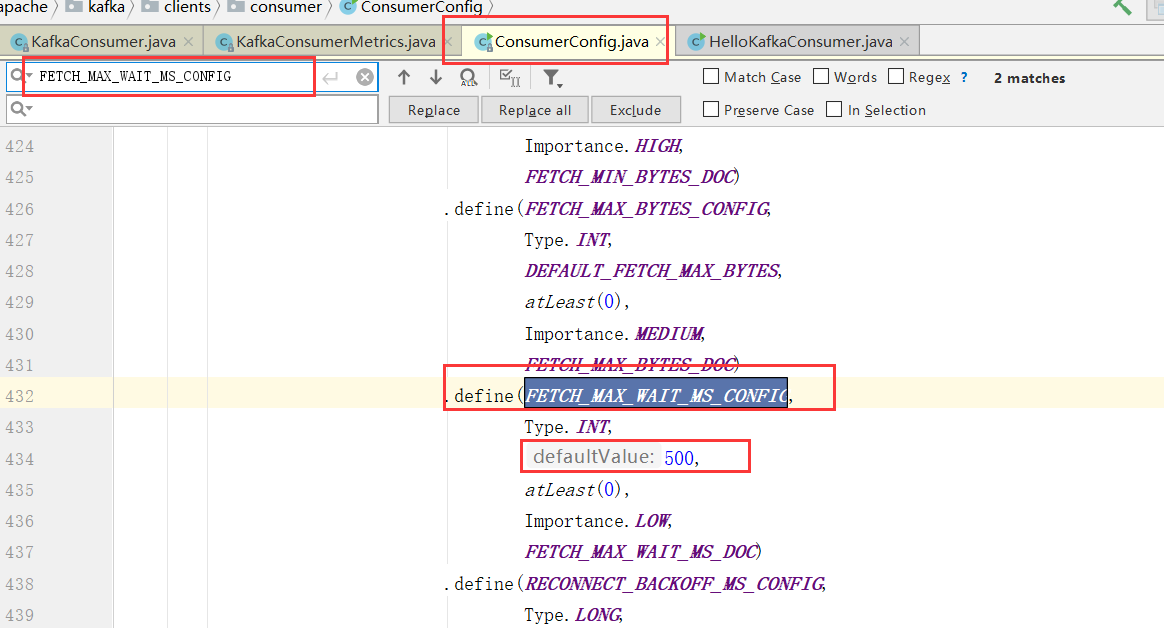Screen dimensions: 1164x628
Task: Click Type.INT on line 427
Action: pos(567,240)
